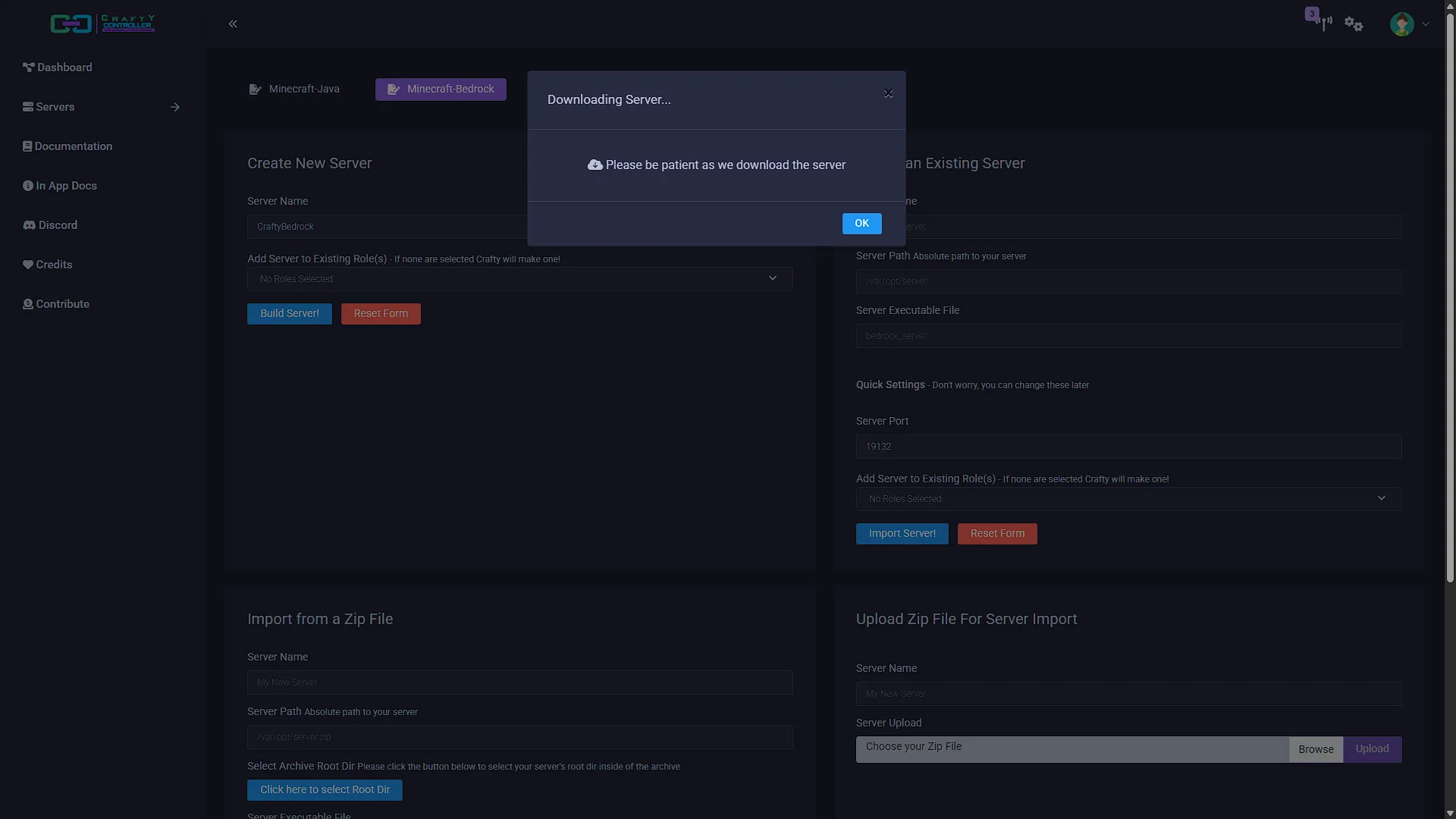Open In App Docs sidebar item

pos(60,186)
